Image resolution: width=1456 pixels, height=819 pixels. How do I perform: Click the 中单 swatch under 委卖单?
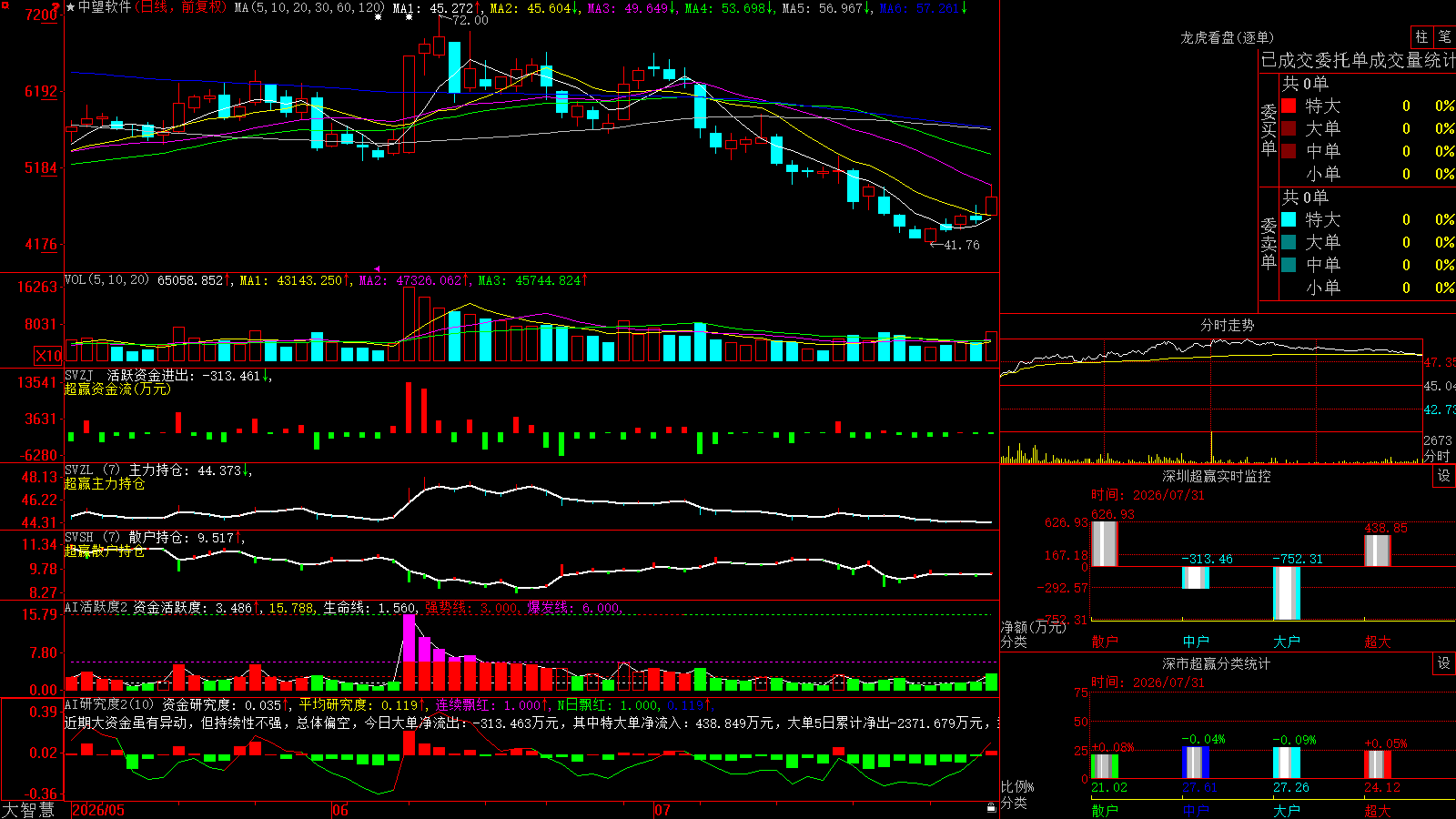pos(1289,265)
